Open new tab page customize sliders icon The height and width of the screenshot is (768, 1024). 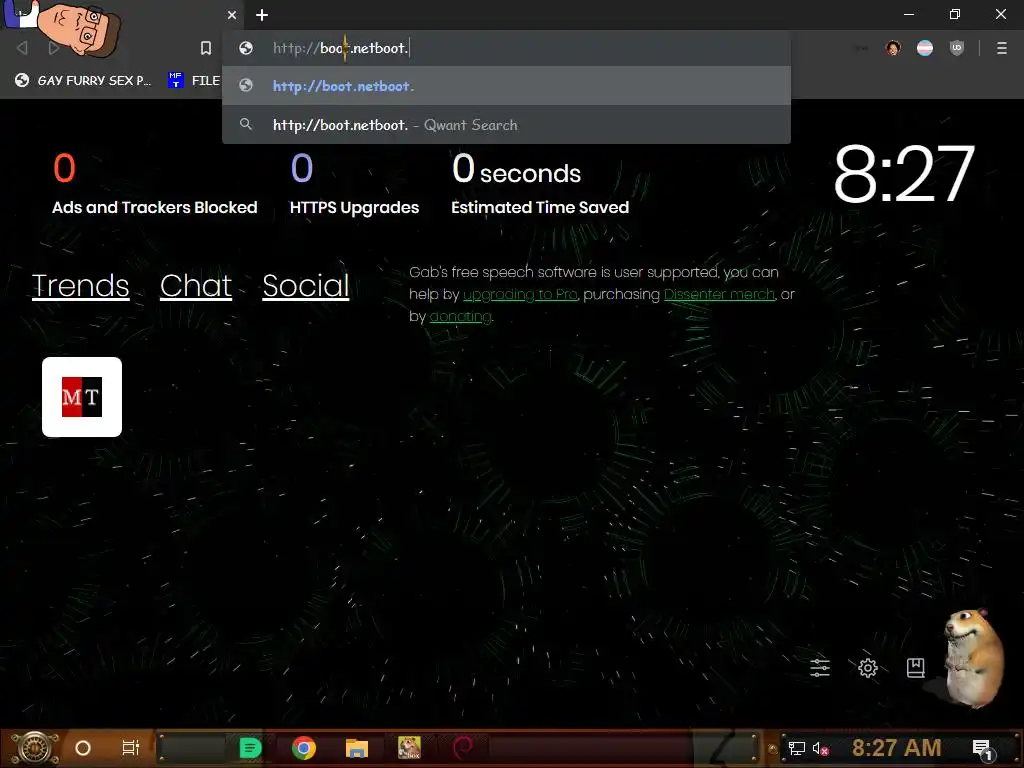820,667
